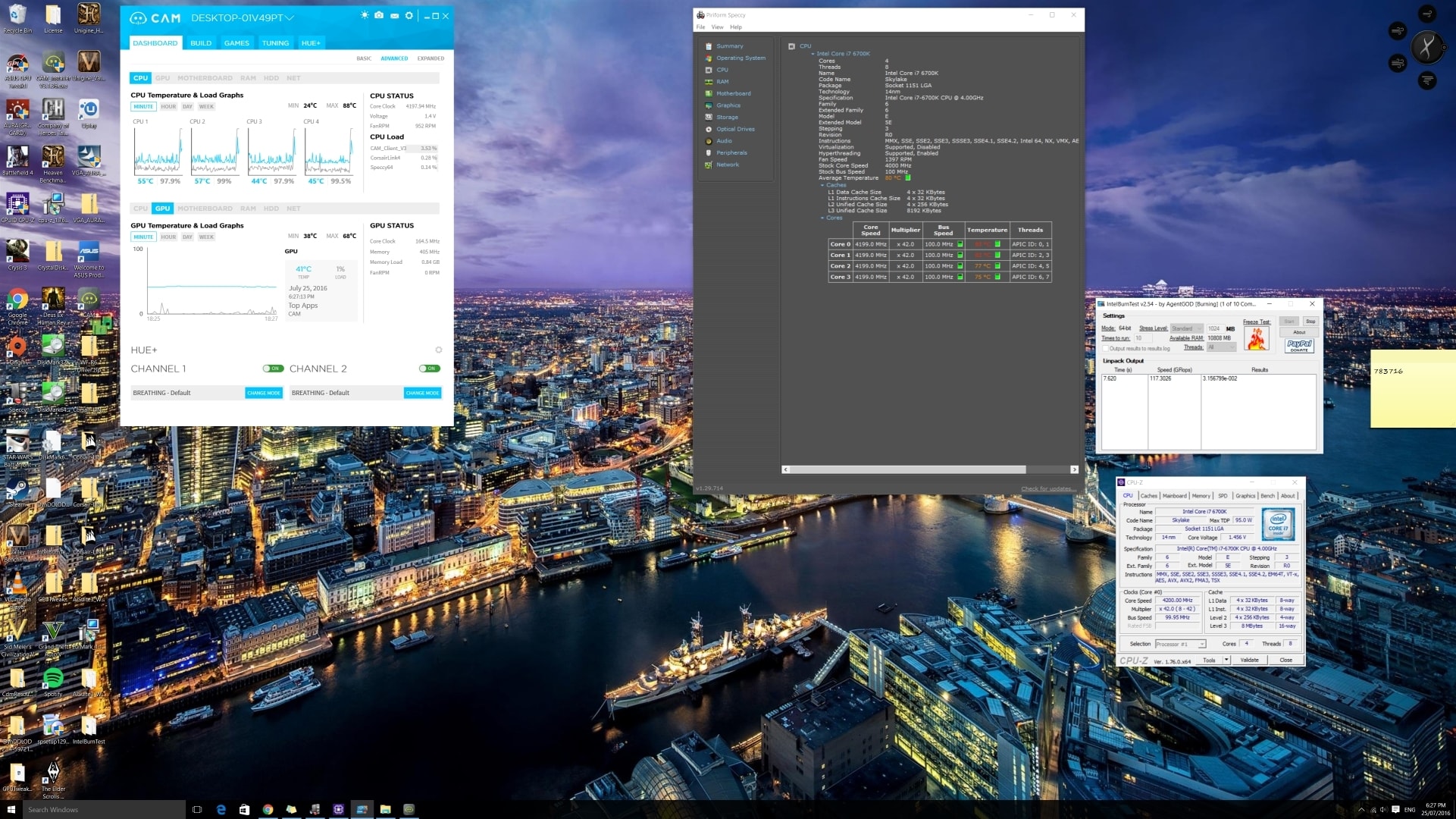The height and width of the screenshot is (819, 1456).
Task: Open Processor #1 selection dropdown in CPU-Z
Action: tap(1181, 644)
